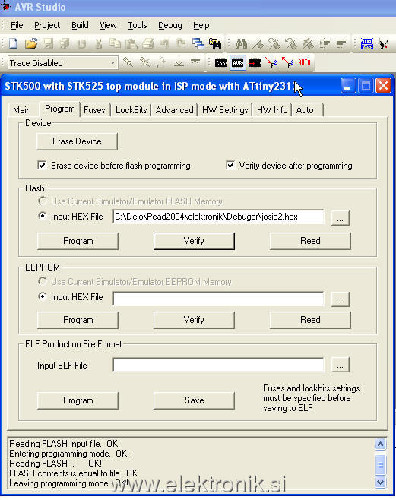The height and width of the screenshot is (500, 396).
Task: Toggle Erase device before flash programming
Action: coord(42,165)
